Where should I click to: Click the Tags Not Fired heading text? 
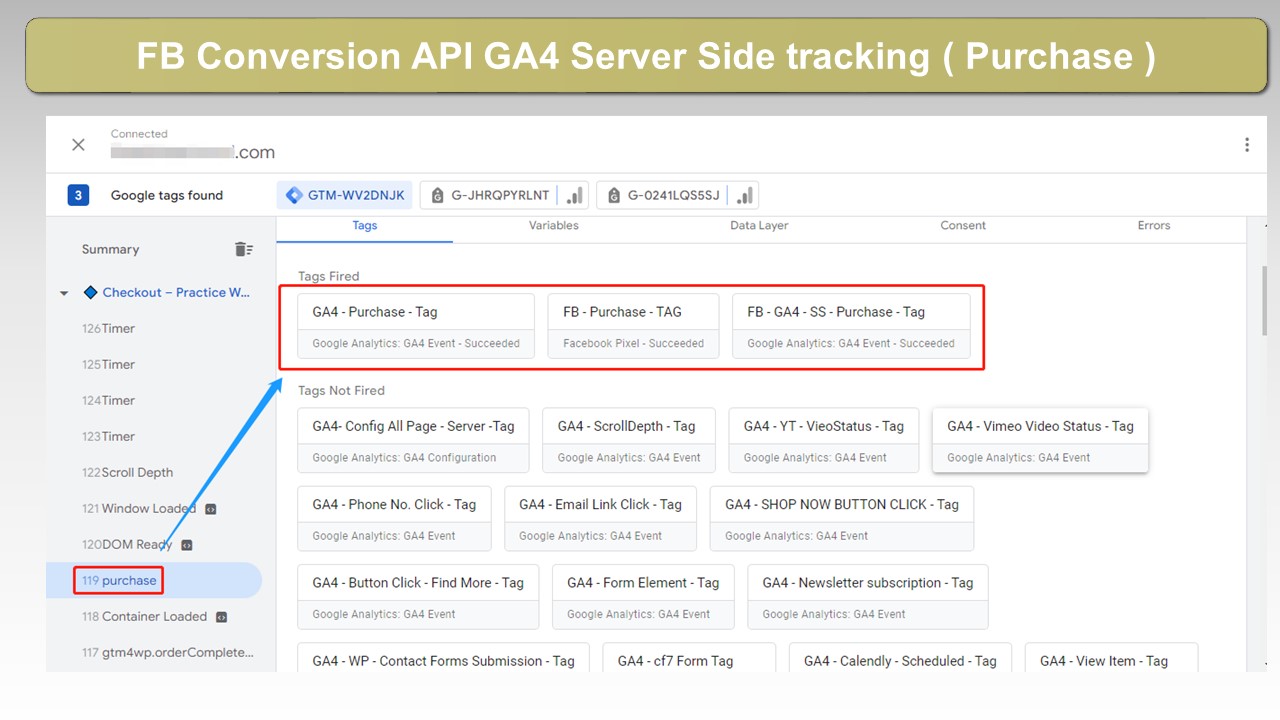coord(341,391)
